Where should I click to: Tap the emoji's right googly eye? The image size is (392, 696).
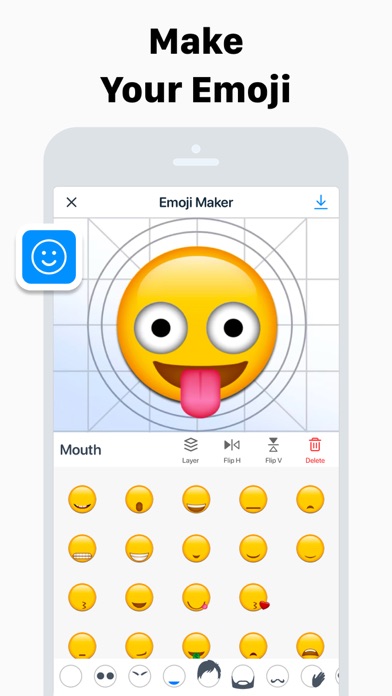click(x=233, y=328)
